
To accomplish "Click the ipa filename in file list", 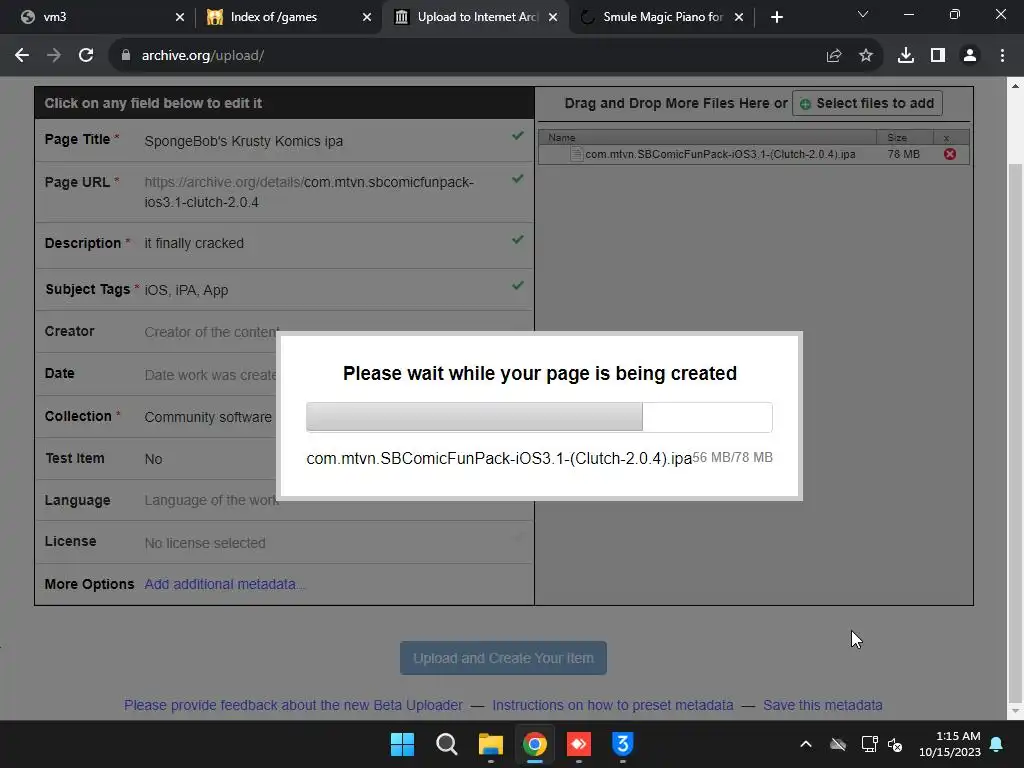I will [720, 154].
